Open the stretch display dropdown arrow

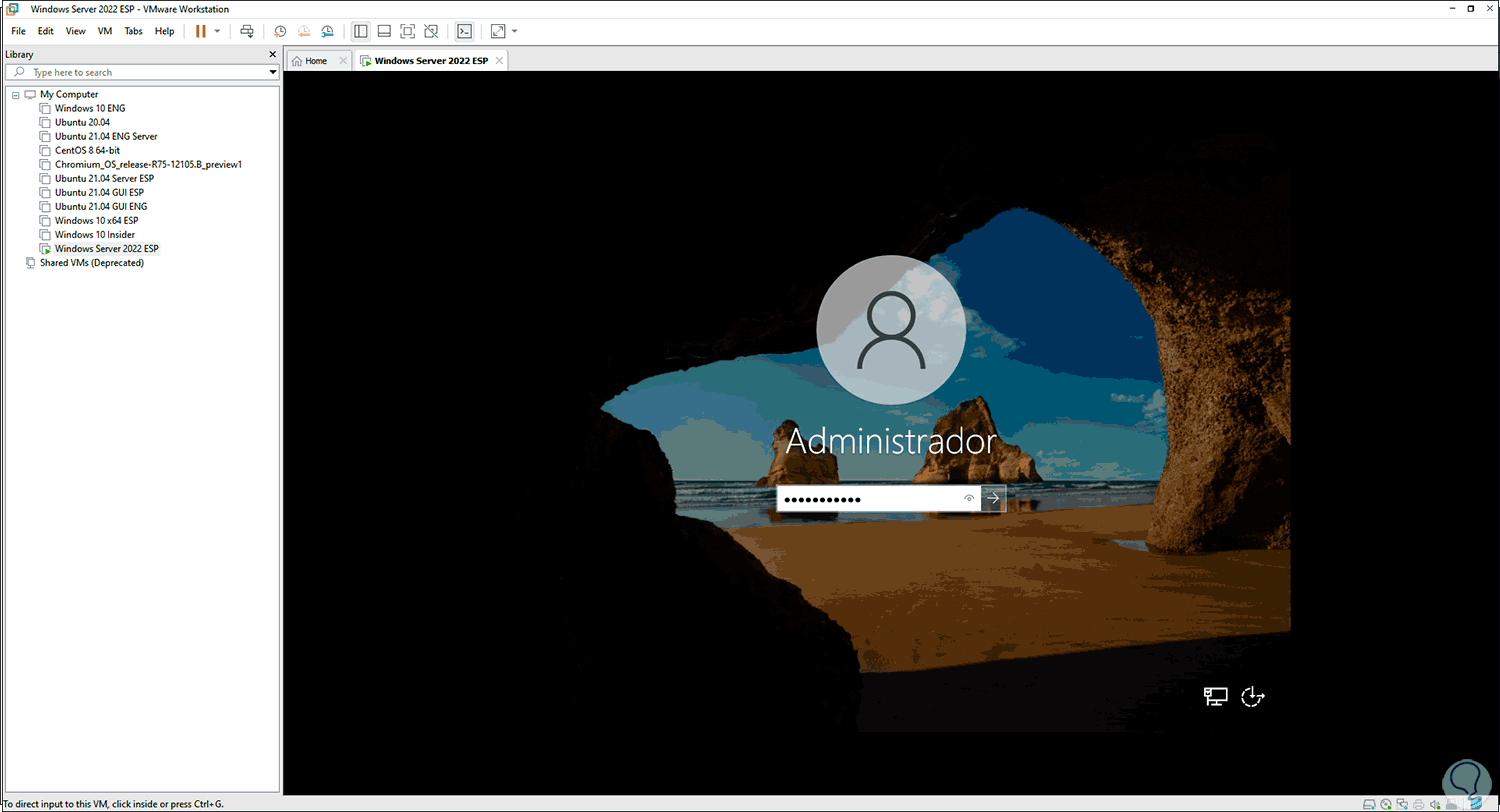[x=514, y=31]
